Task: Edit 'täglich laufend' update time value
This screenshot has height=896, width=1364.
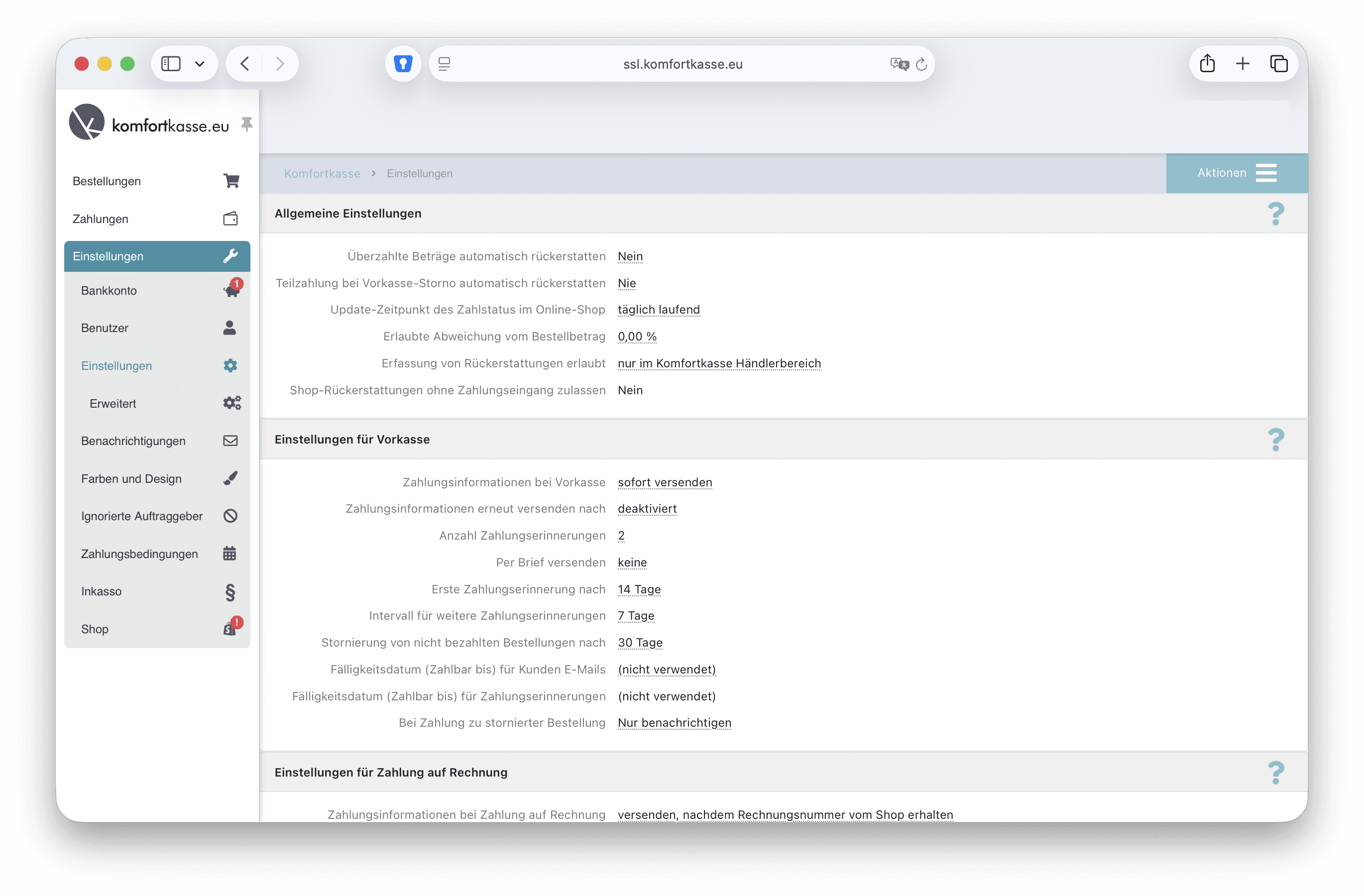Action: pos(659,309)
